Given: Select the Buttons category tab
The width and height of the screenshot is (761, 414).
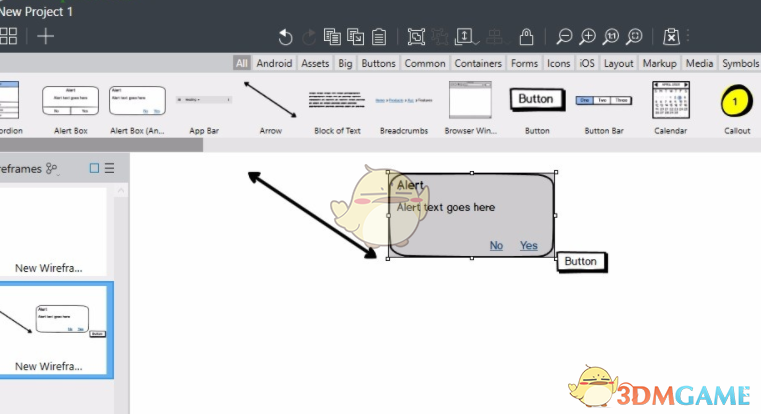Looking at the screenshot, I should tap(379, 63).
